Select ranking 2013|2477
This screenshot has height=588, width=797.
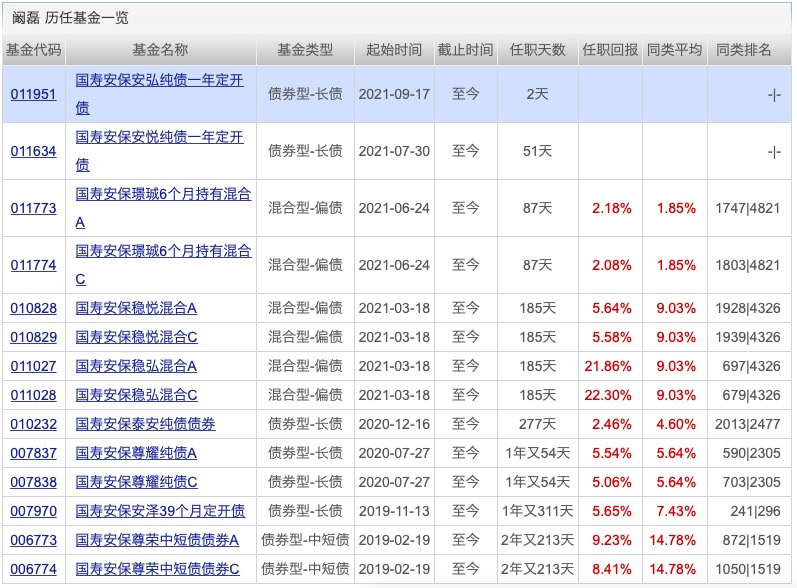747,424
